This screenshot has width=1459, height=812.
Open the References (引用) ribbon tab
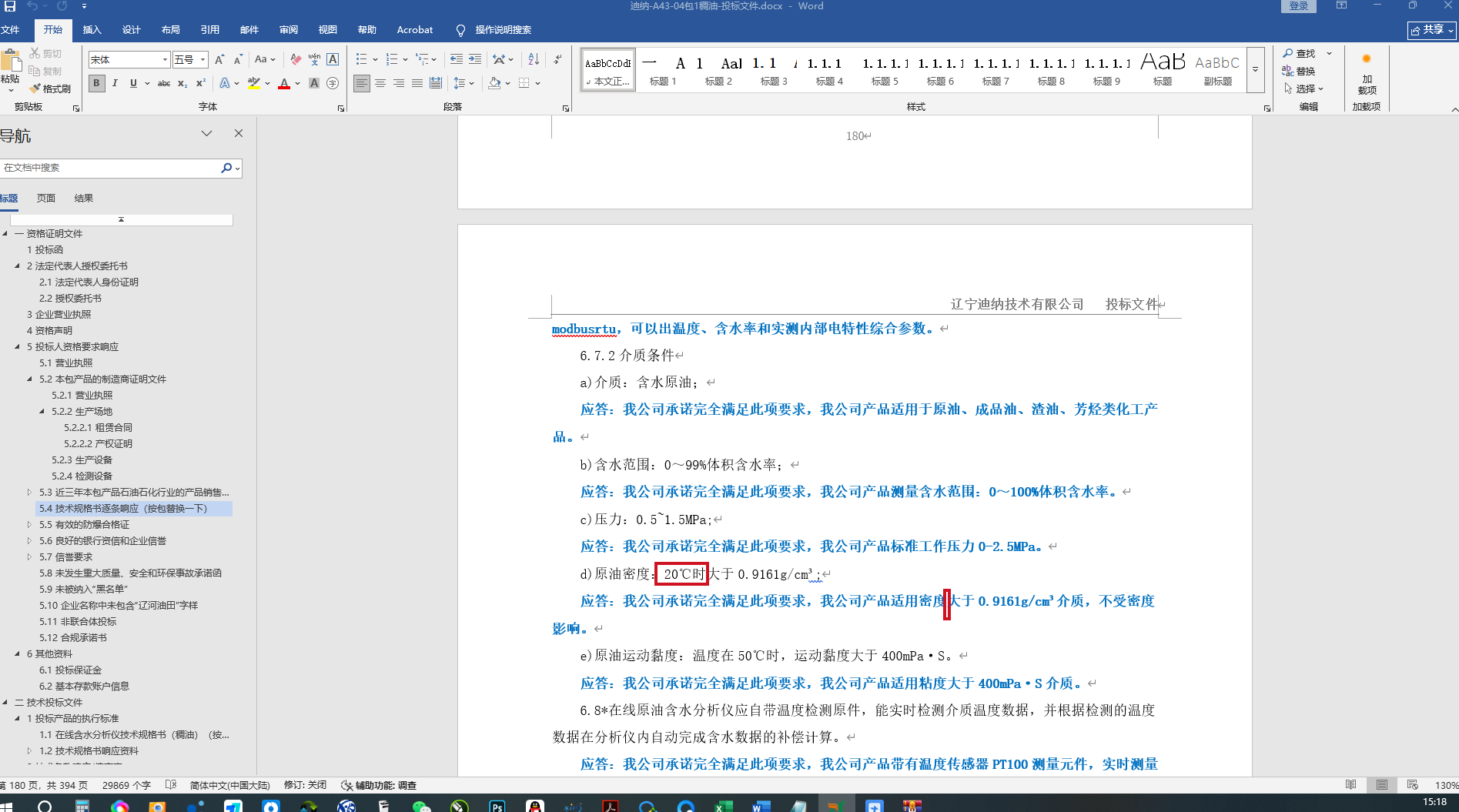[209, 30]
